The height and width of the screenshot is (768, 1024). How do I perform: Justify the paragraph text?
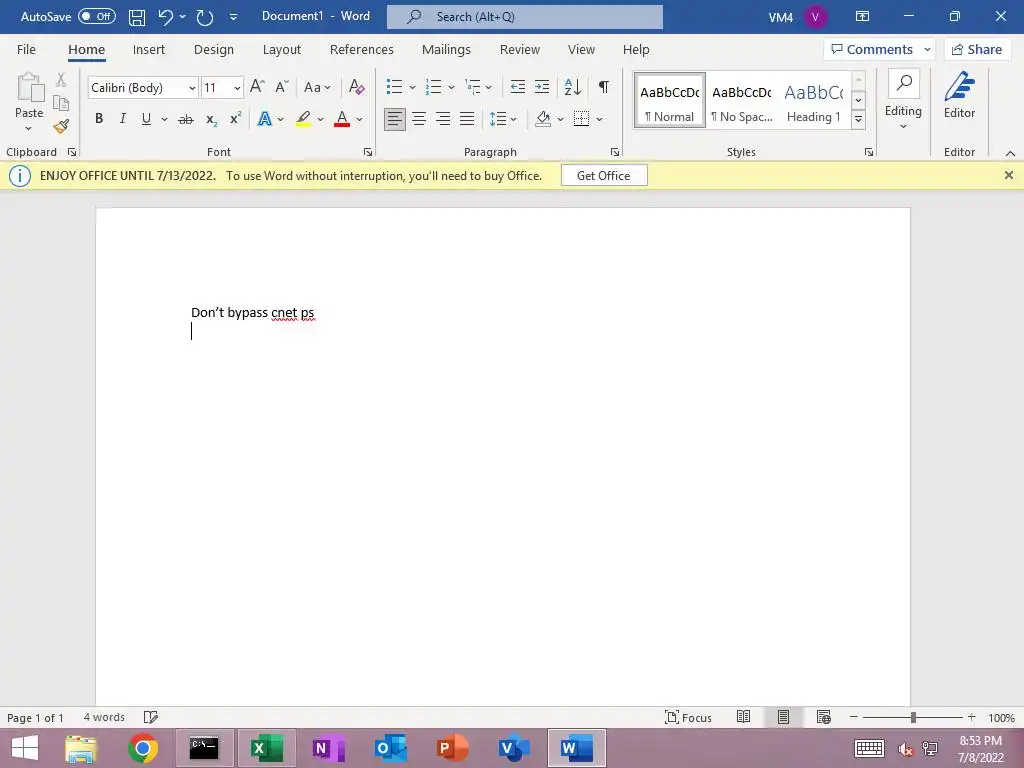pyautogui.click(x=467, y=119)
